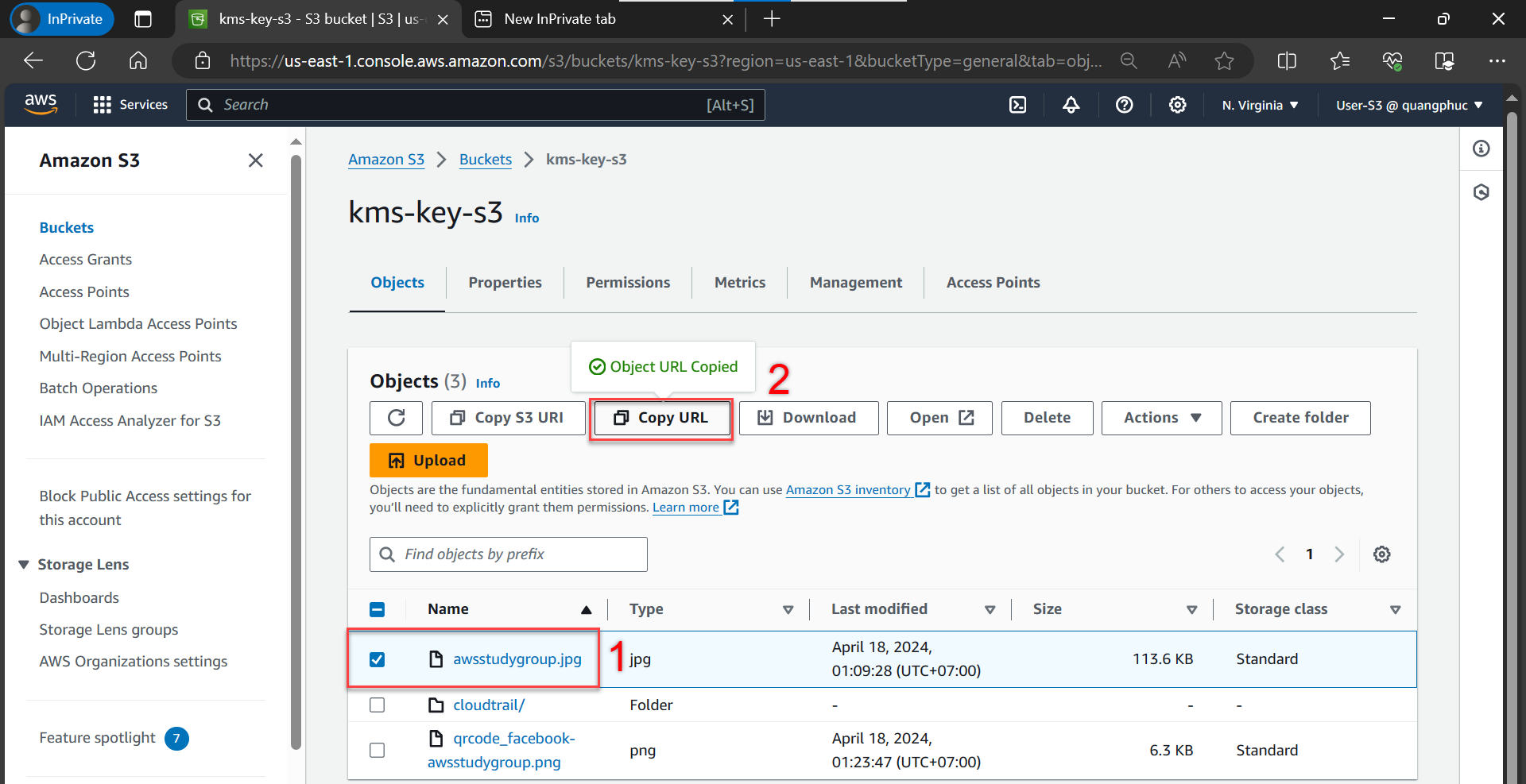1526x784 pixels.
Task: Open AWS home via the logo
Action: coord(41,104)
